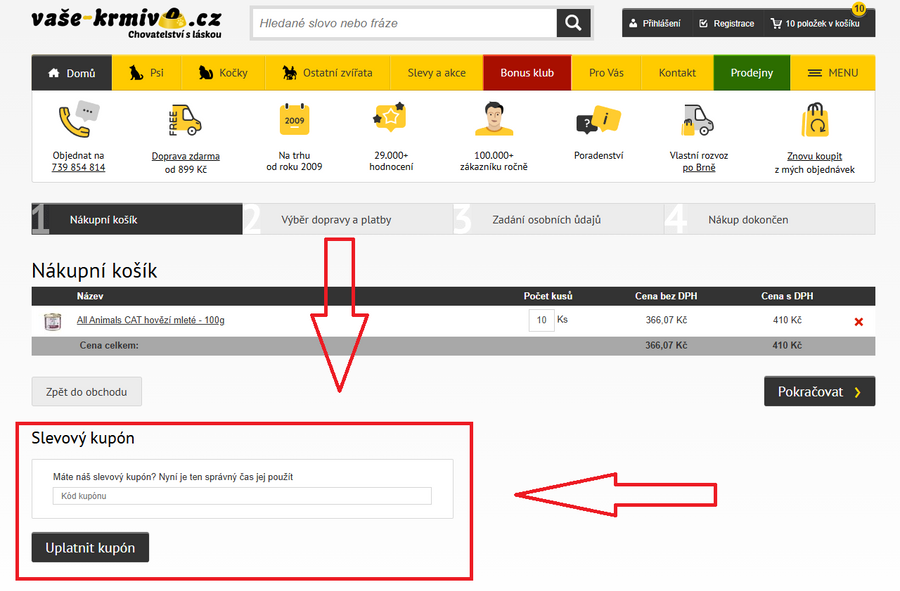
Task: Remove item using the red X icon
Action: [858, 321]
